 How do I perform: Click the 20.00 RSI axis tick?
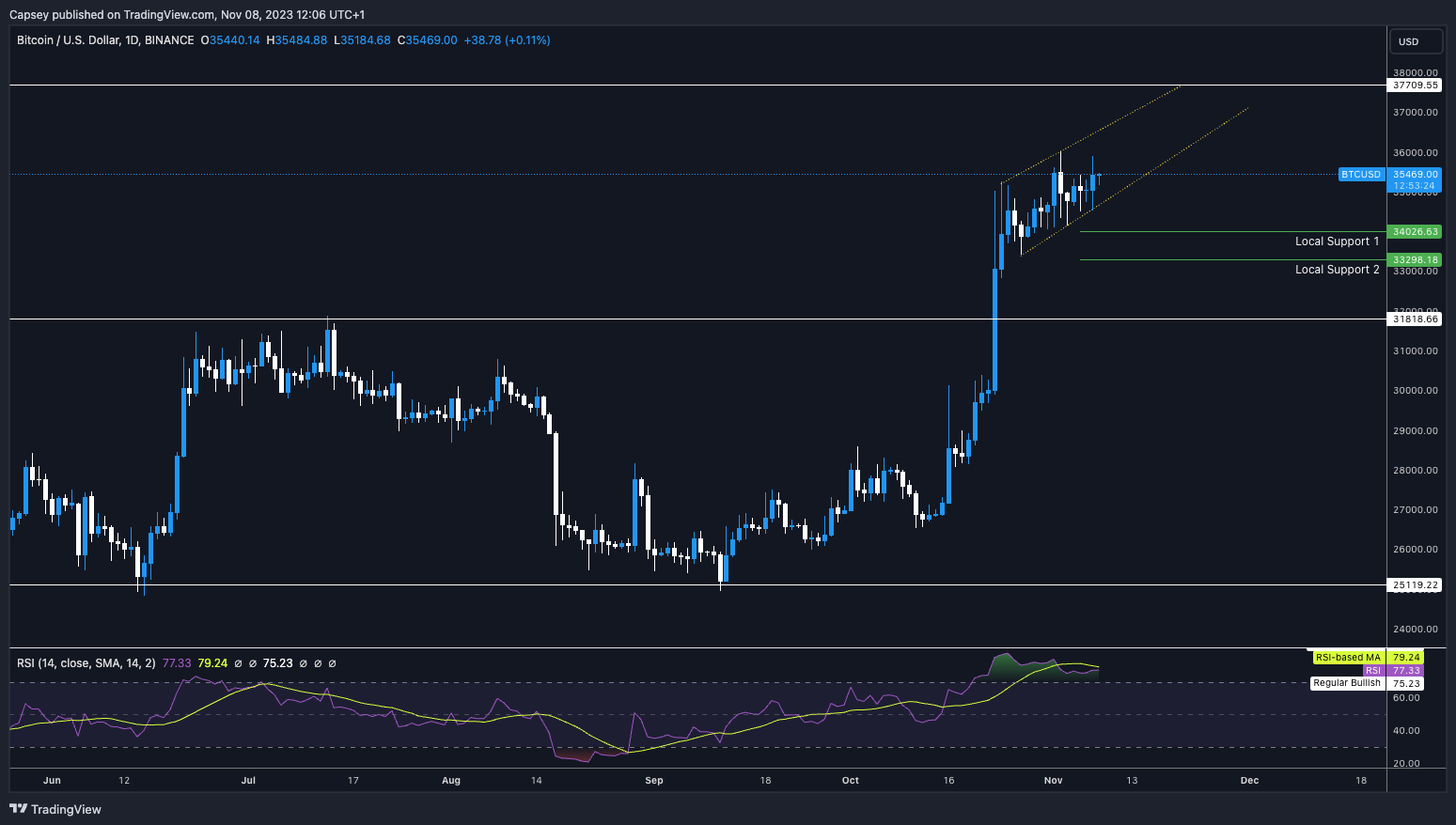click(x=1406, y=763)
